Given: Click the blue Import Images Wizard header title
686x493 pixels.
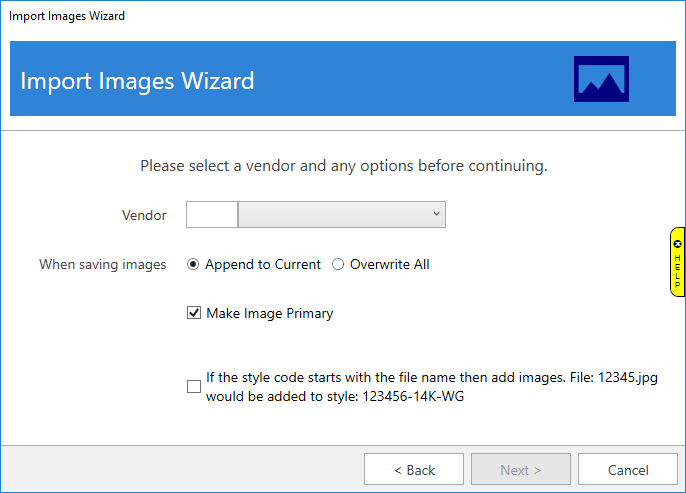Looking at the screenshot, I should 137,80.
